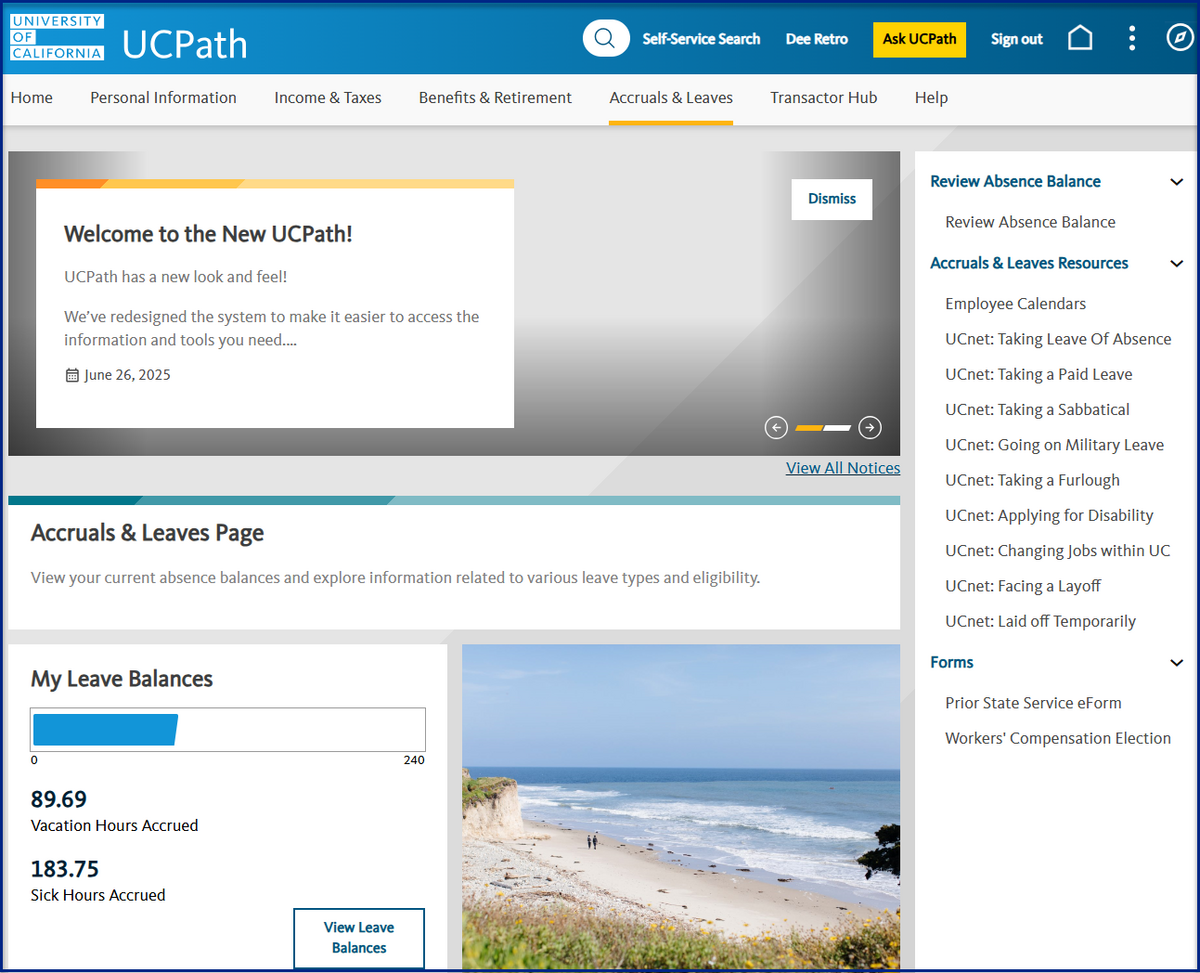Click the Accruals & Leaves Page heading
1200x973 pixels.
click(147, 533)
